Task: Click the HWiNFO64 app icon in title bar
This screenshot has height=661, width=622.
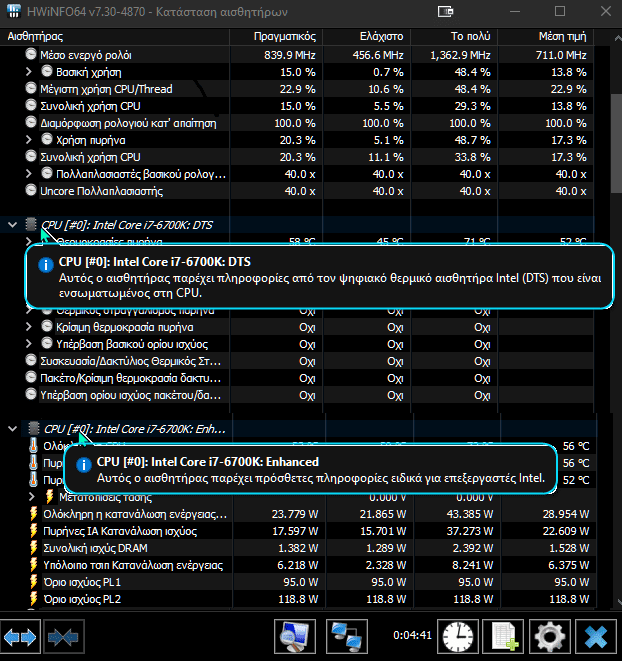Action: [x=14, y=11]
